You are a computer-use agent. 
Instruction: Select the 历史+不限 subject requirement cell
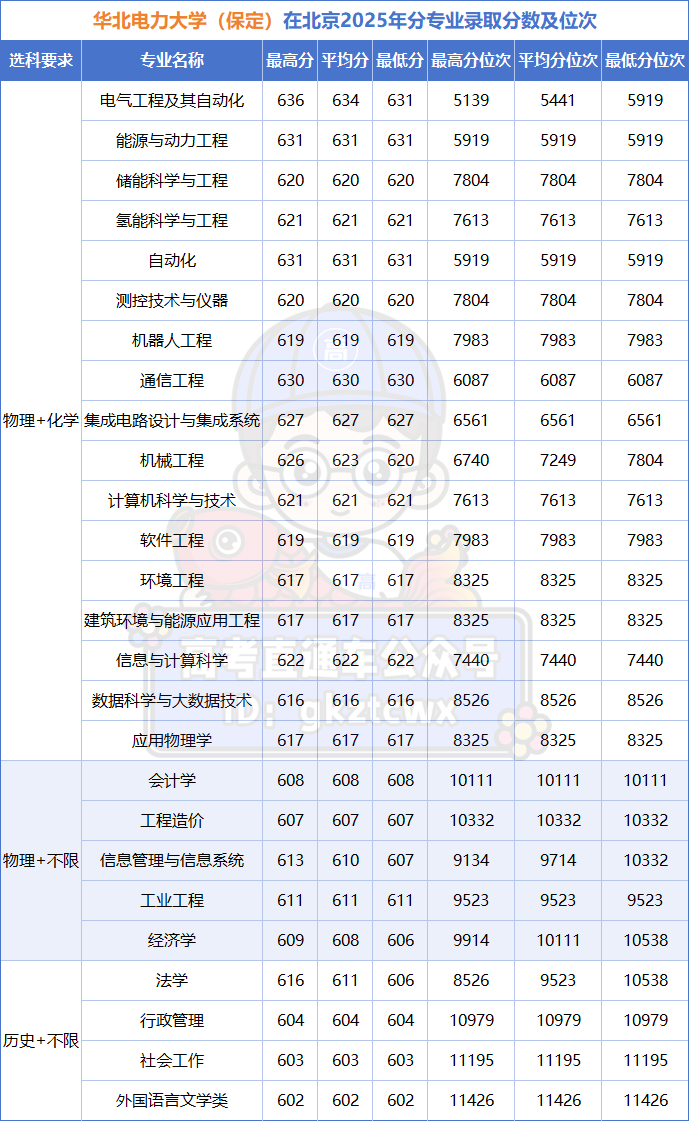click(41, 1041)
